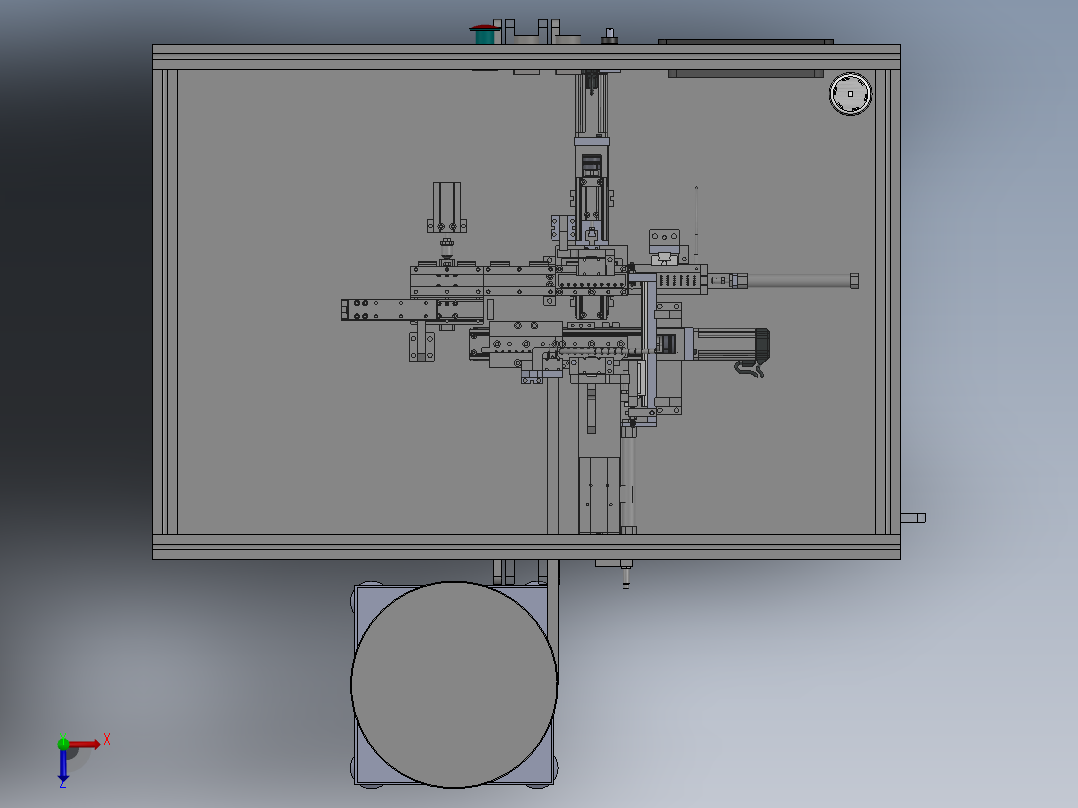
Task: Select the large circular feeder bowl disc
Action: coord(454,684)
